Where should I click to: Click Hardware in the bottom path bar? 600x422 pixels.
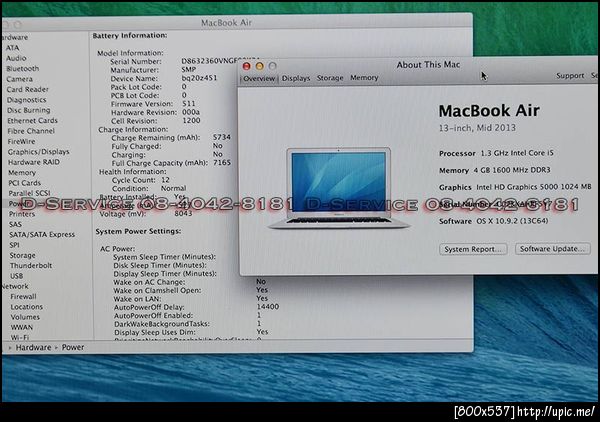pos(33,347)
